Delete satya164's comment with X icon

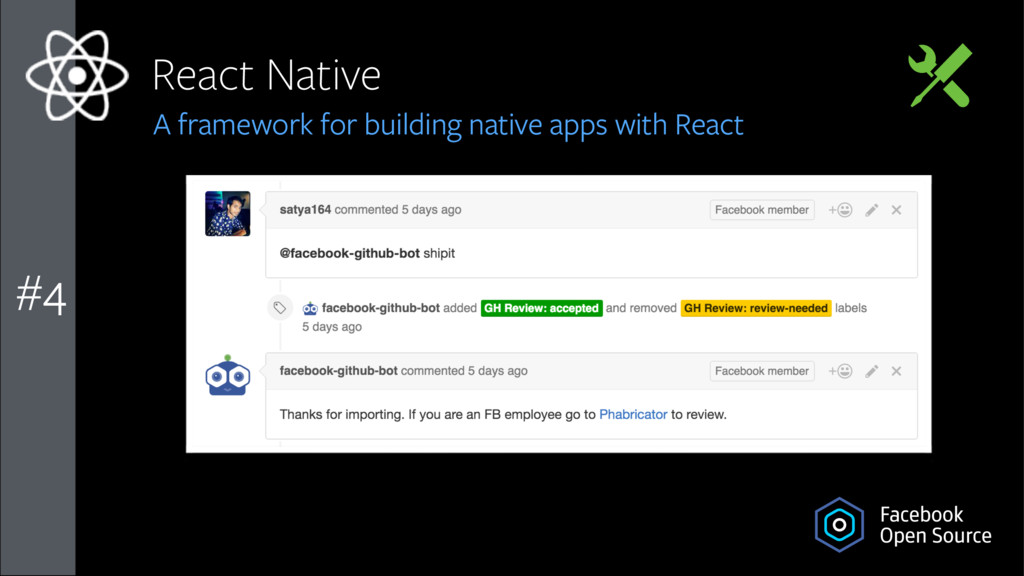897,210
